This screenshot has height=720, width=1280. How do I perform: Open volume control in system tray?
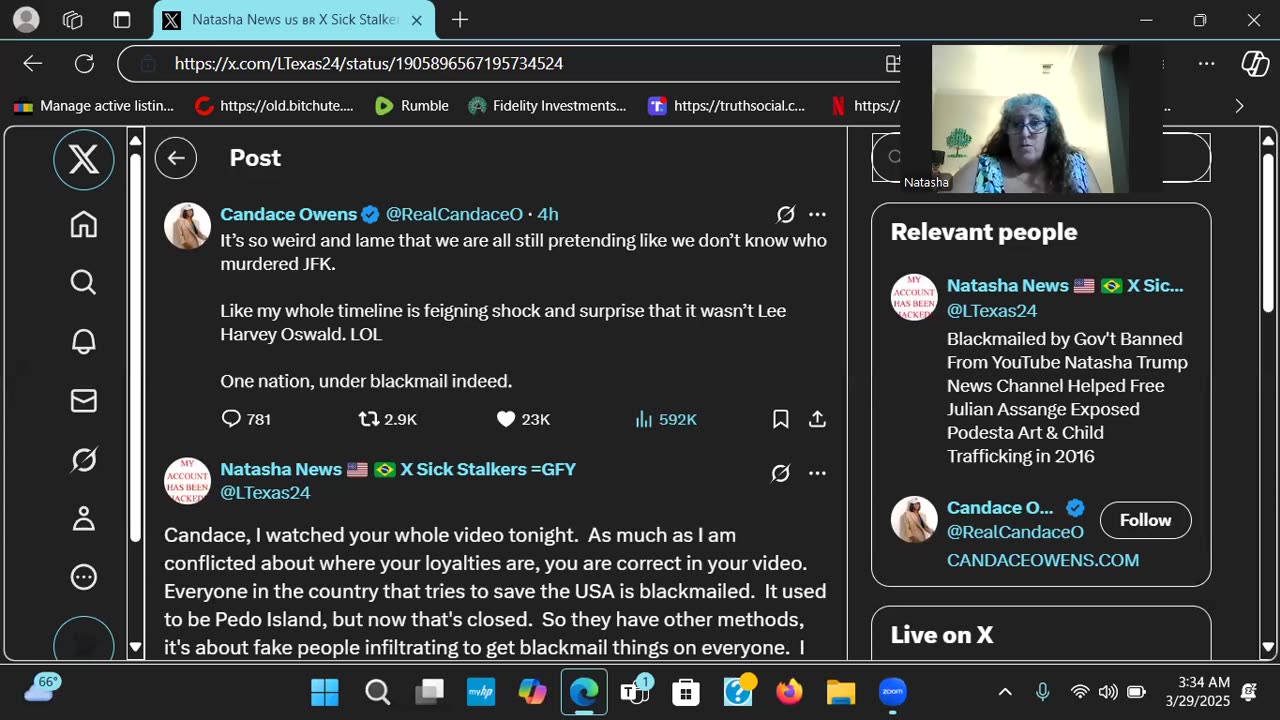click(x=1108, y=692)
